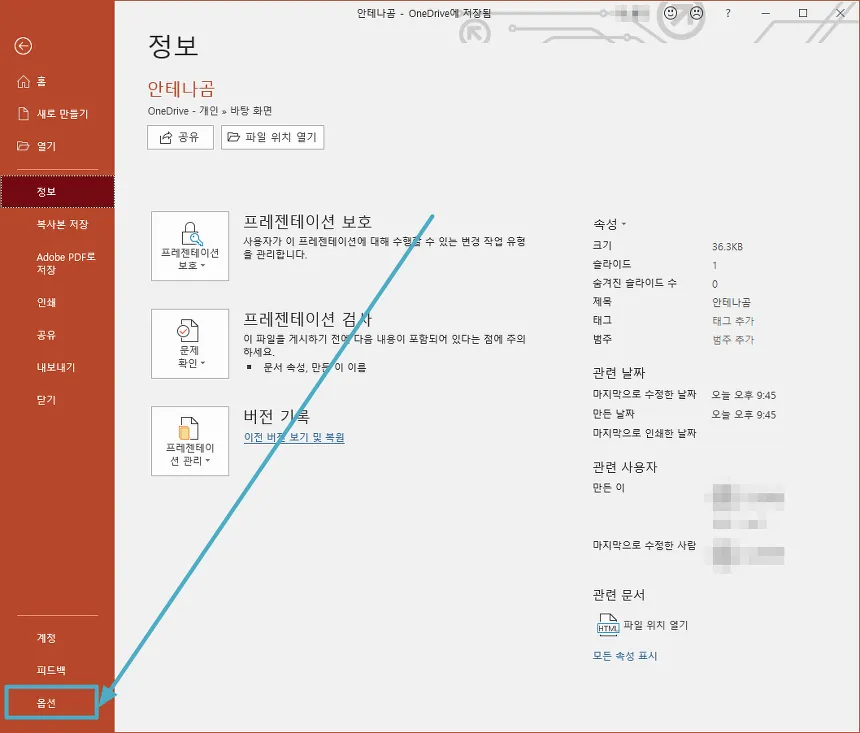
Task: Click the 파일 위치 열기 button
Action: [272, 137]
